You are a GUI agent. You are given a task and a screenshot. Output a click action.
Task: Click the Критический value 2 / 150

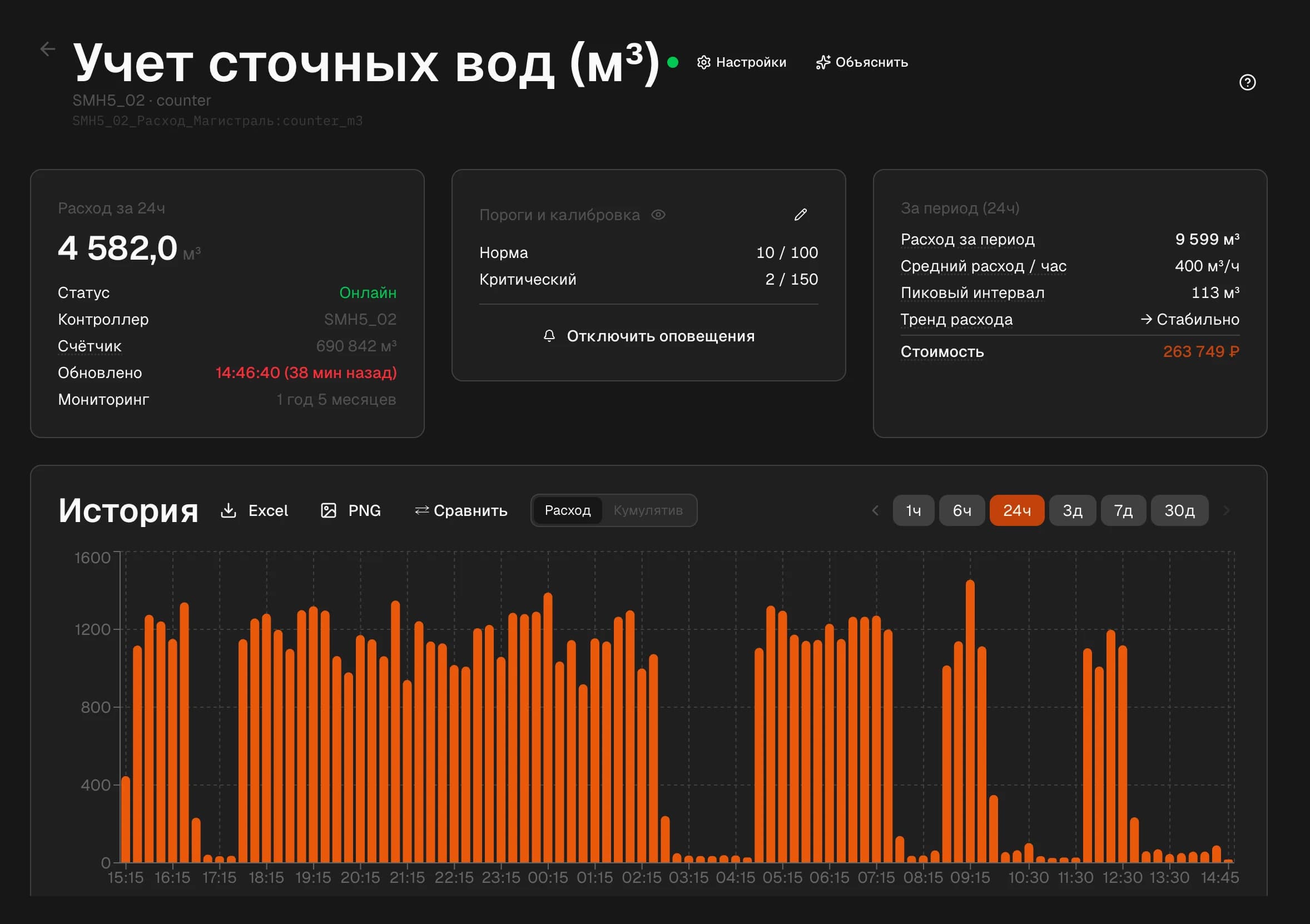(x=791, y=279)
